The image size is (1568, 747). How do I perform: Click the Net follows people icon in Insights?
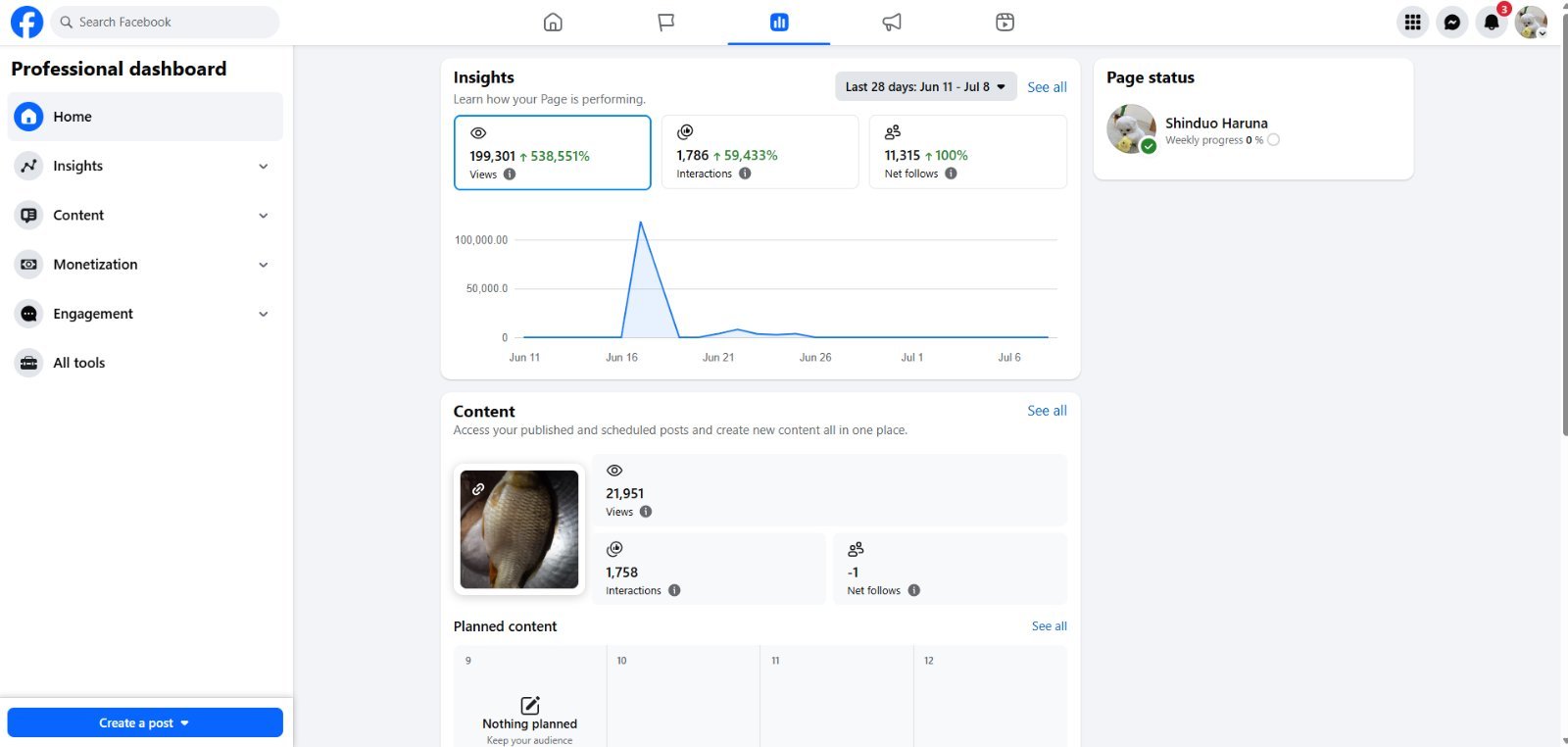[893, 132]
